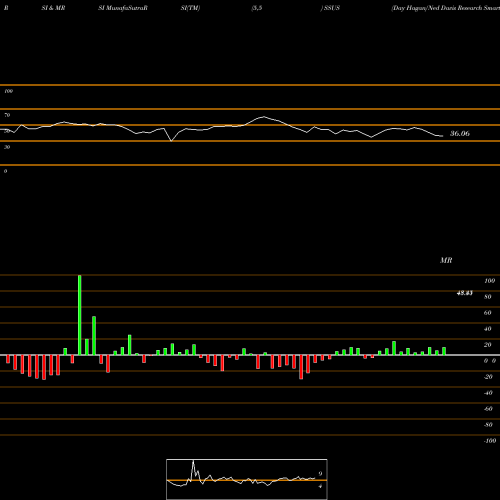This screenshot has width=500, height=500.
Task: Open the mini overview chart thumbnail
Action: pos(247,479)
